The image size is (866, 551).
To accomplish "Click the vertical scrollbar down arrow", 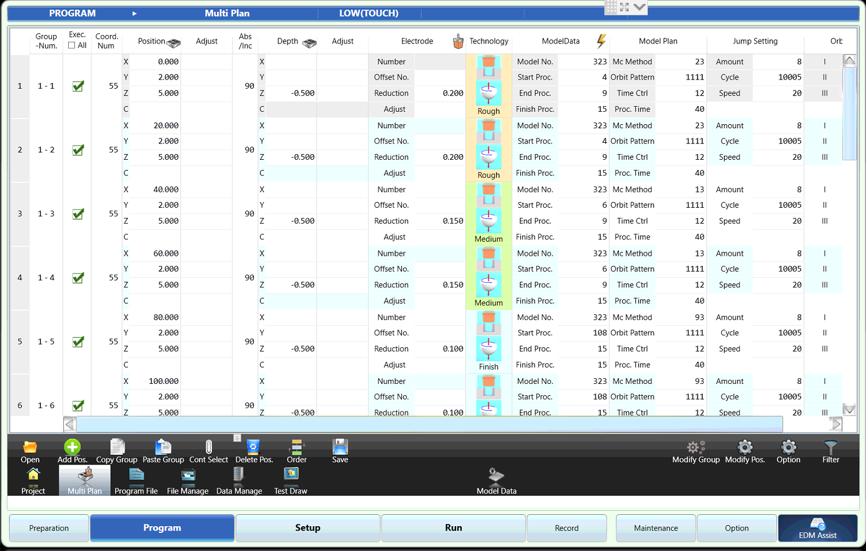I will 849,409.
